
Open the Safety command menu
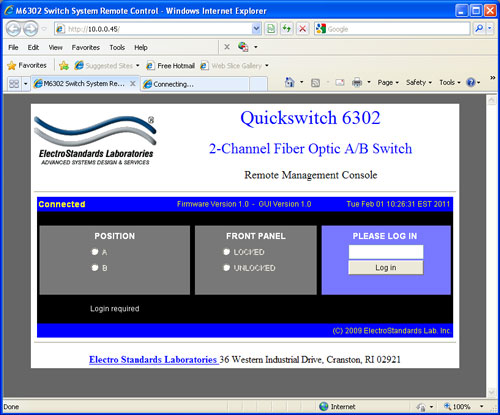419,82
